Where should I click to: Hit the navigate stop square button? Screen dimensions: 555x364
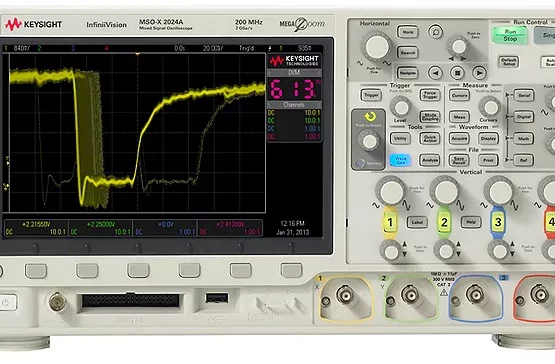coord(457,73)
